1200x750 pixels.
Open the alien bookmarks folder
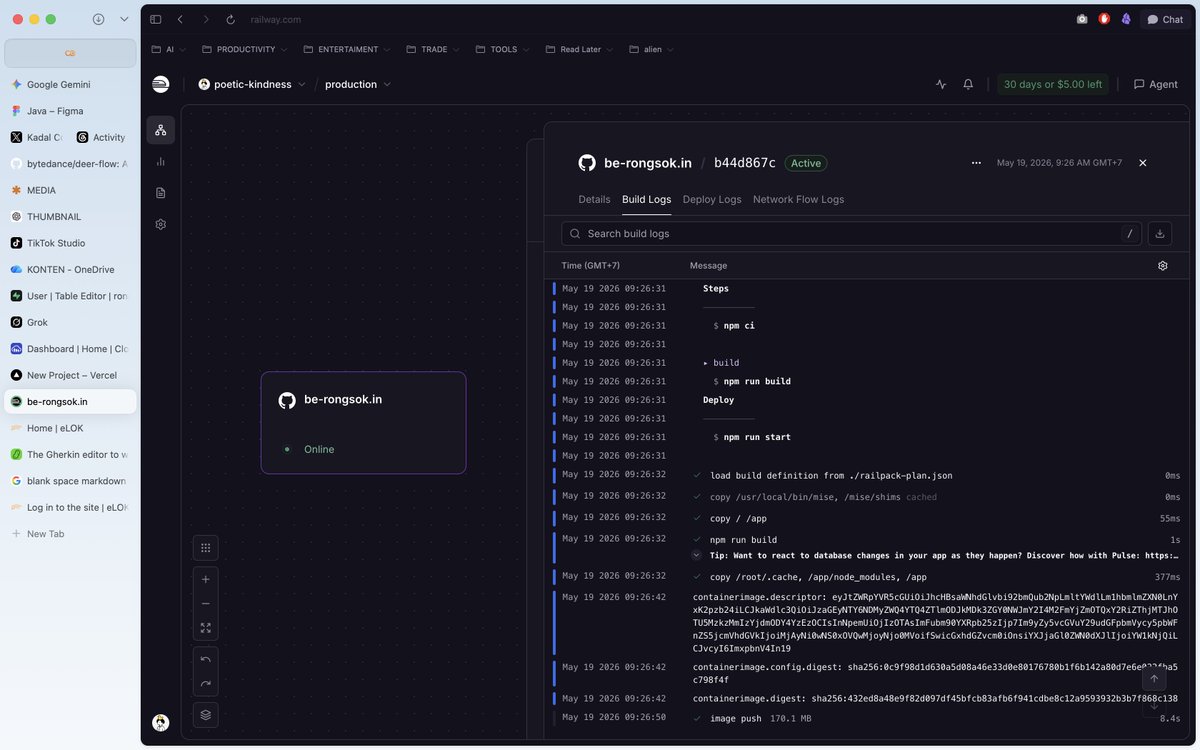pos(651,49)
